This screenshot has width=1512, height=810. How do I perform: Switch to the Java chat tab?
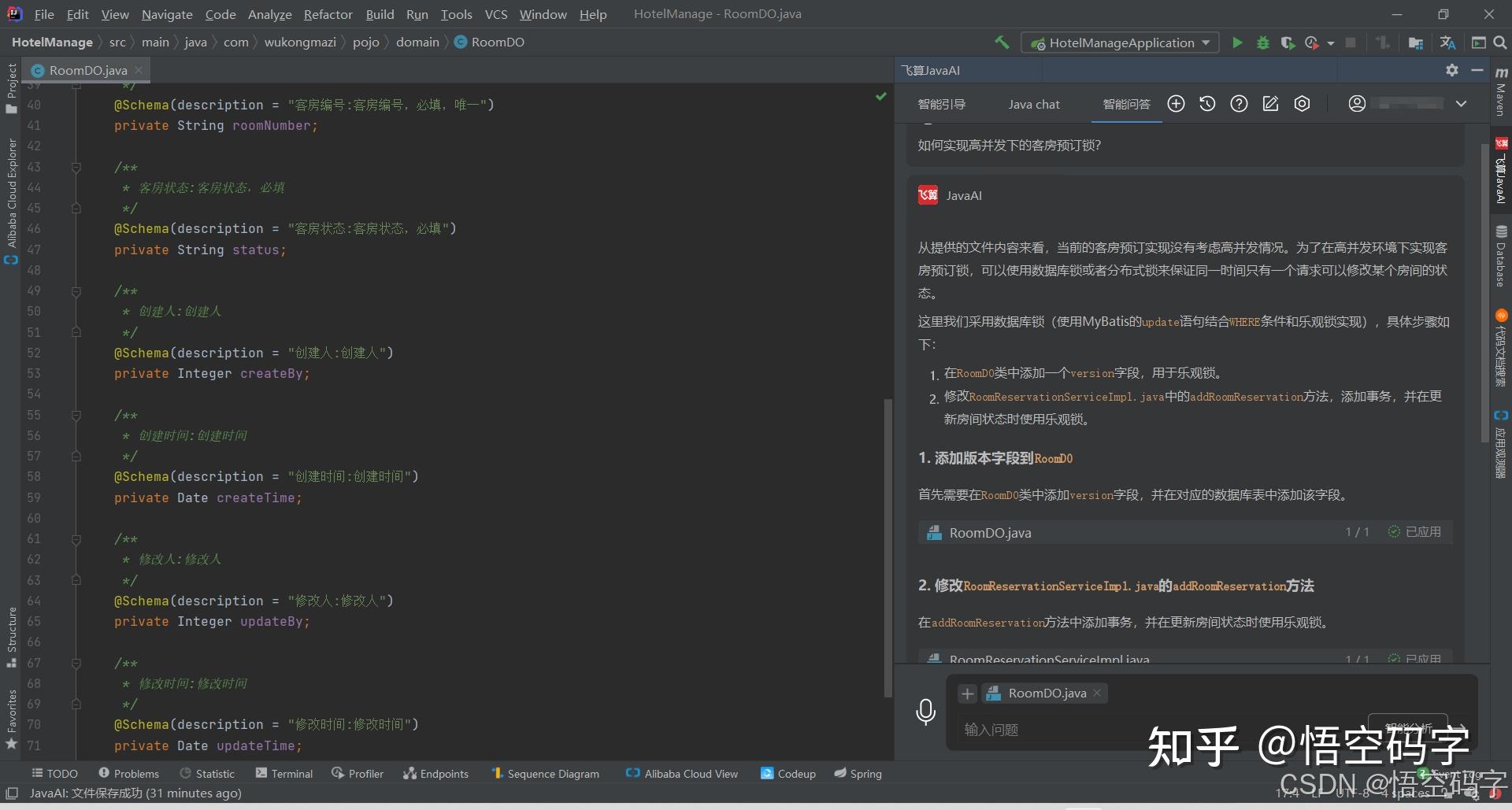[x=1034, y=104]
